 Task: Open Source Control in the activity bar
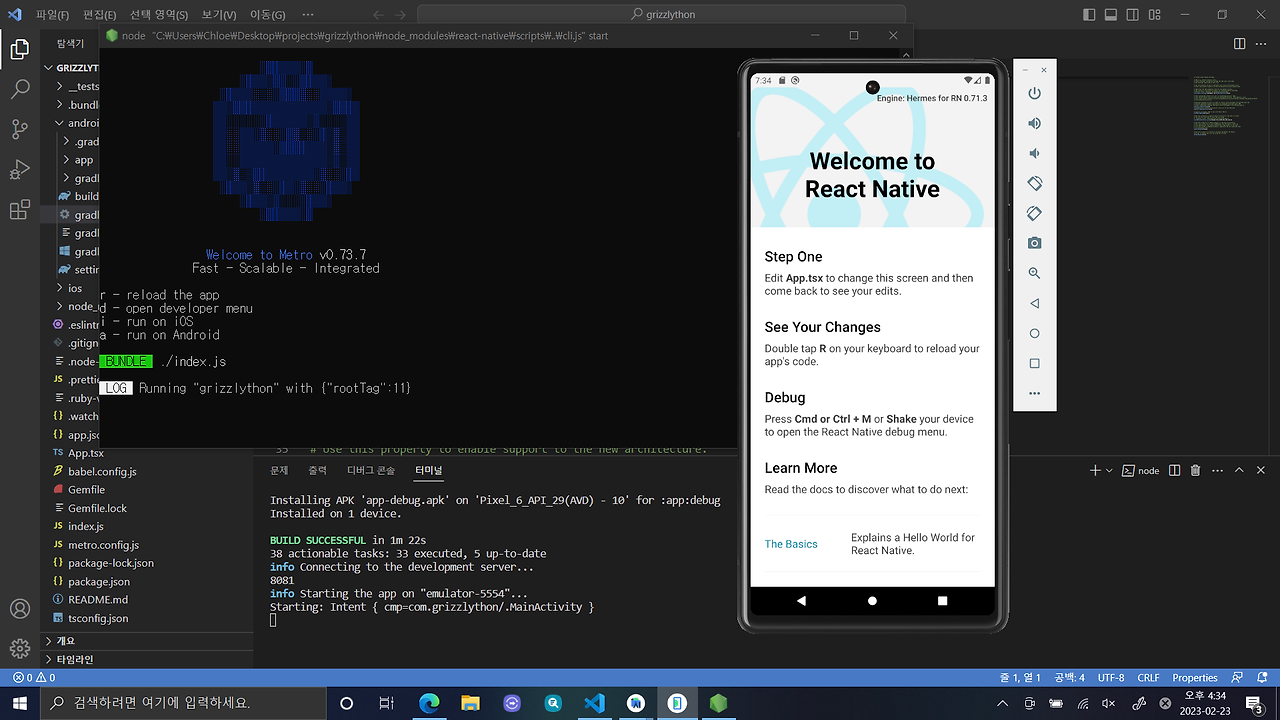click(19, 129)
